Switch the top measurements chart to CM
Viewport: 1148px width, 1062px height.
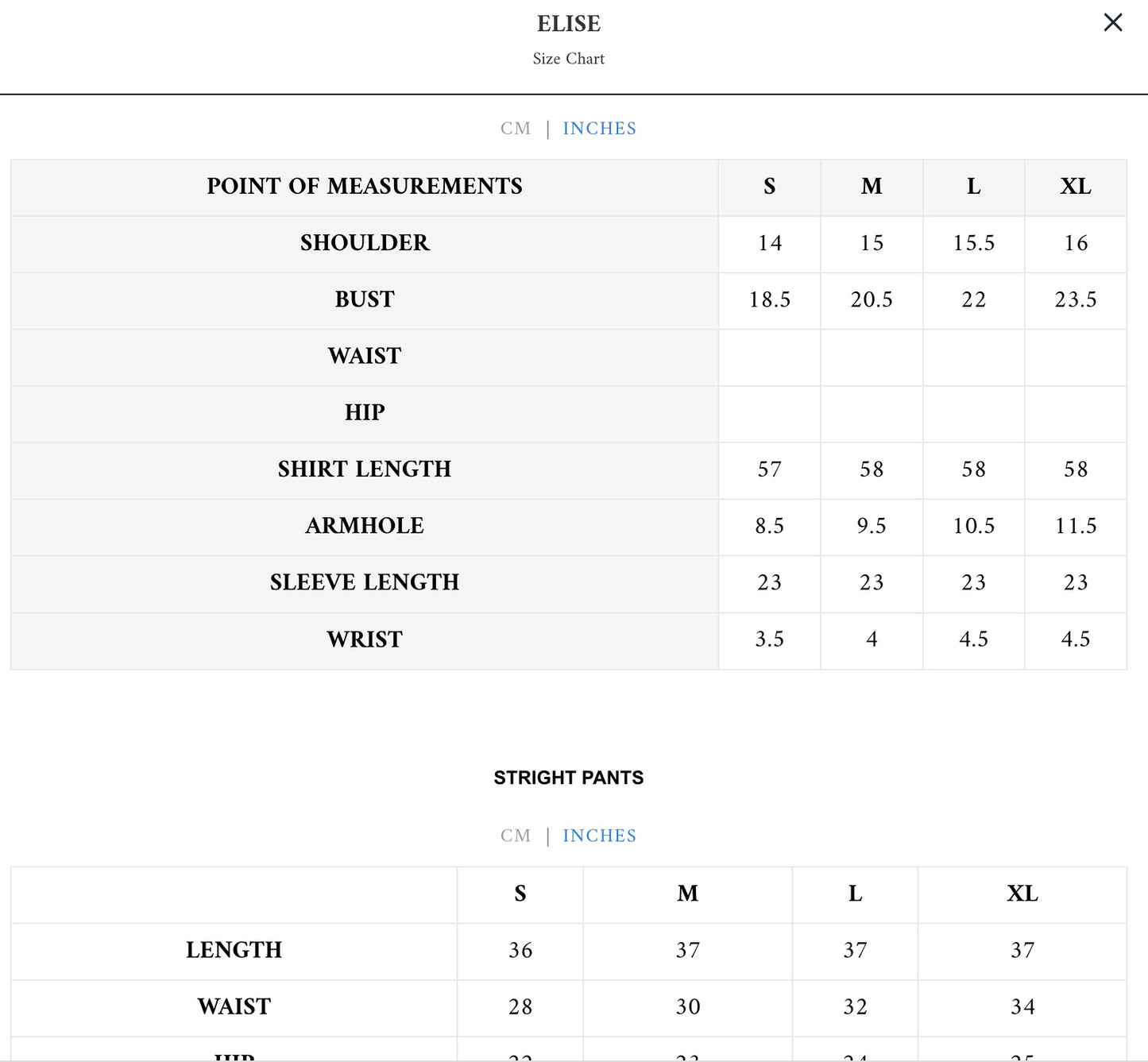(x=516, y=129)
